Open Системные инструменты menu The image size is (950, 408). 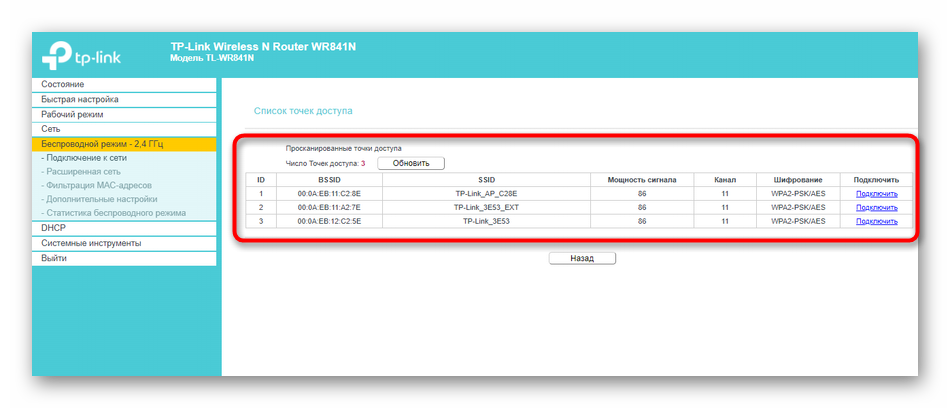[x=124, y=243]
